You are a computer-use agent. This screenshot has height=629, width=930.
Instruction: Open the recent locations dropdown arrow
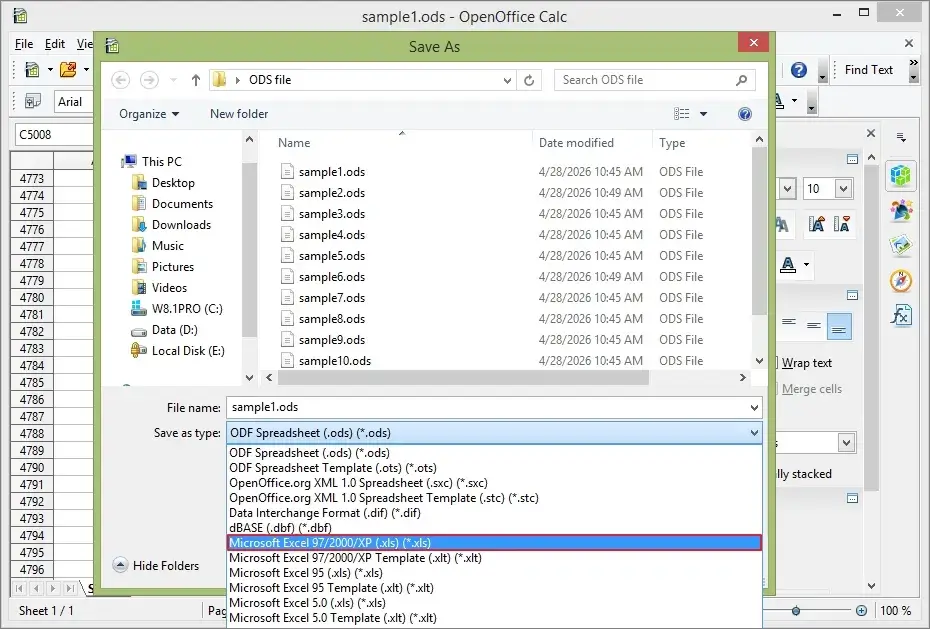pos(173,80)
